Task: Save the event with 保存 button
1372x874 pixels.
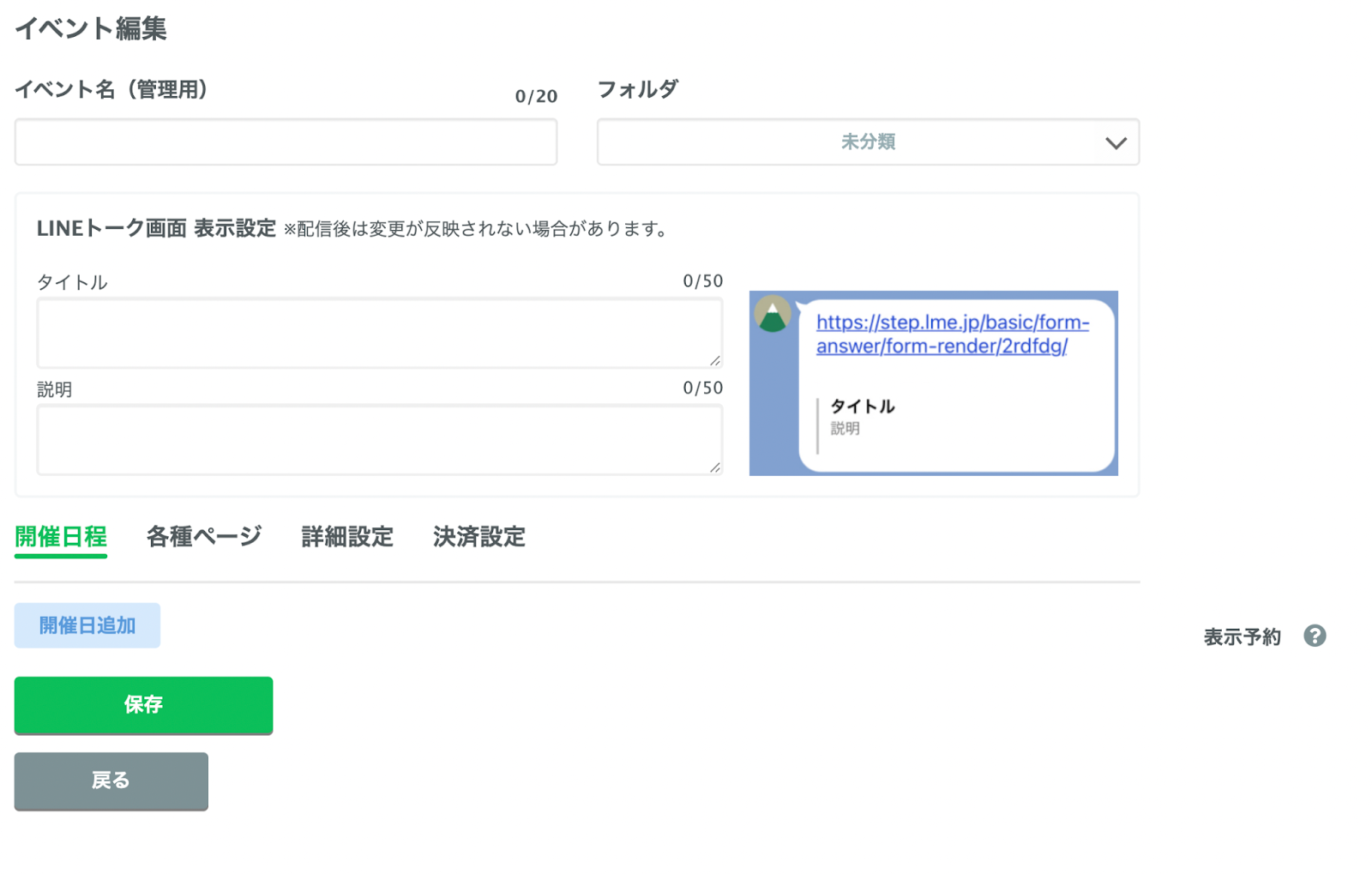Action: pyautogui.click(x=143, y=705)
